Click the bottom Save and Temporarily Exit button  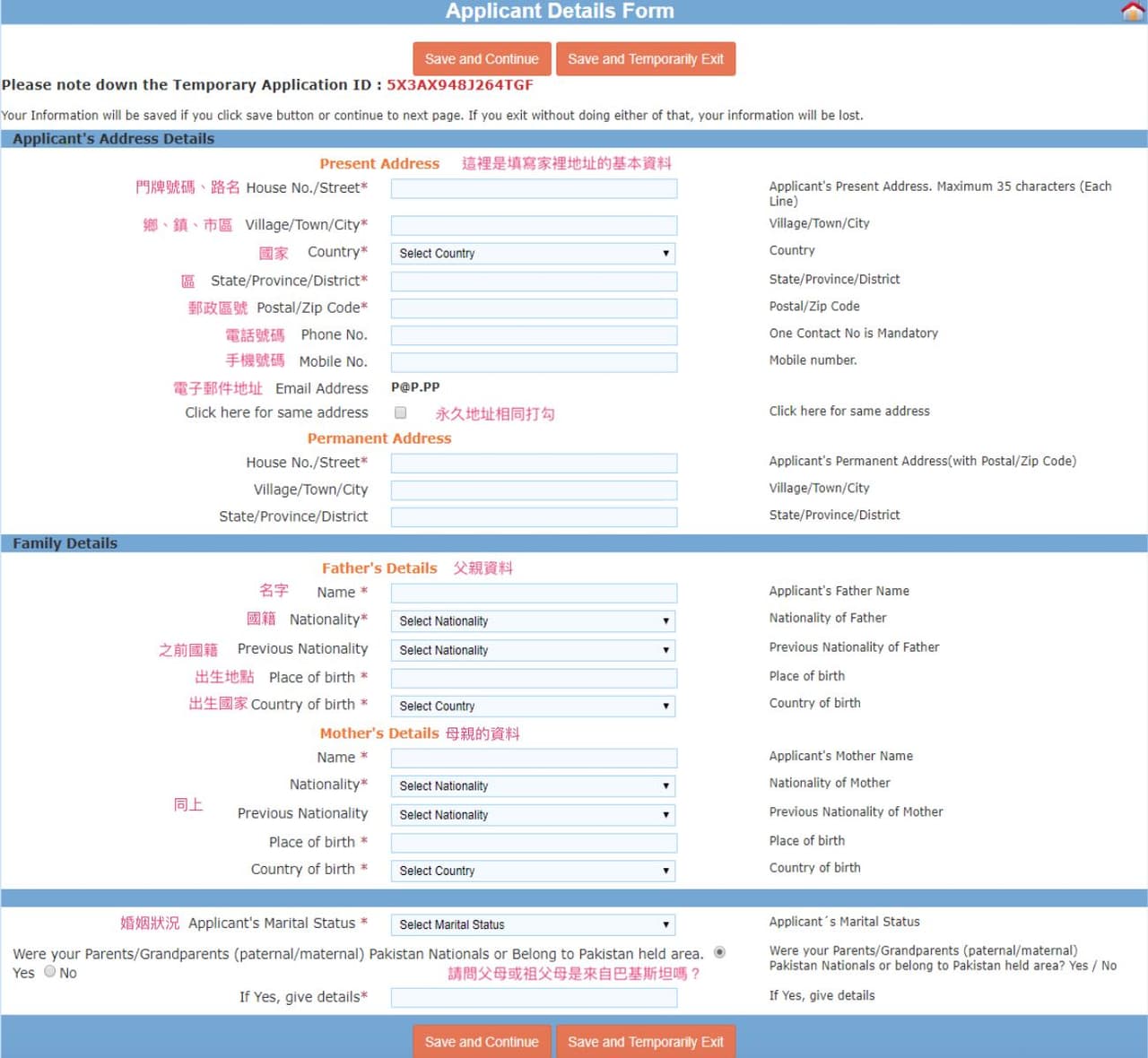(646, 1042)
